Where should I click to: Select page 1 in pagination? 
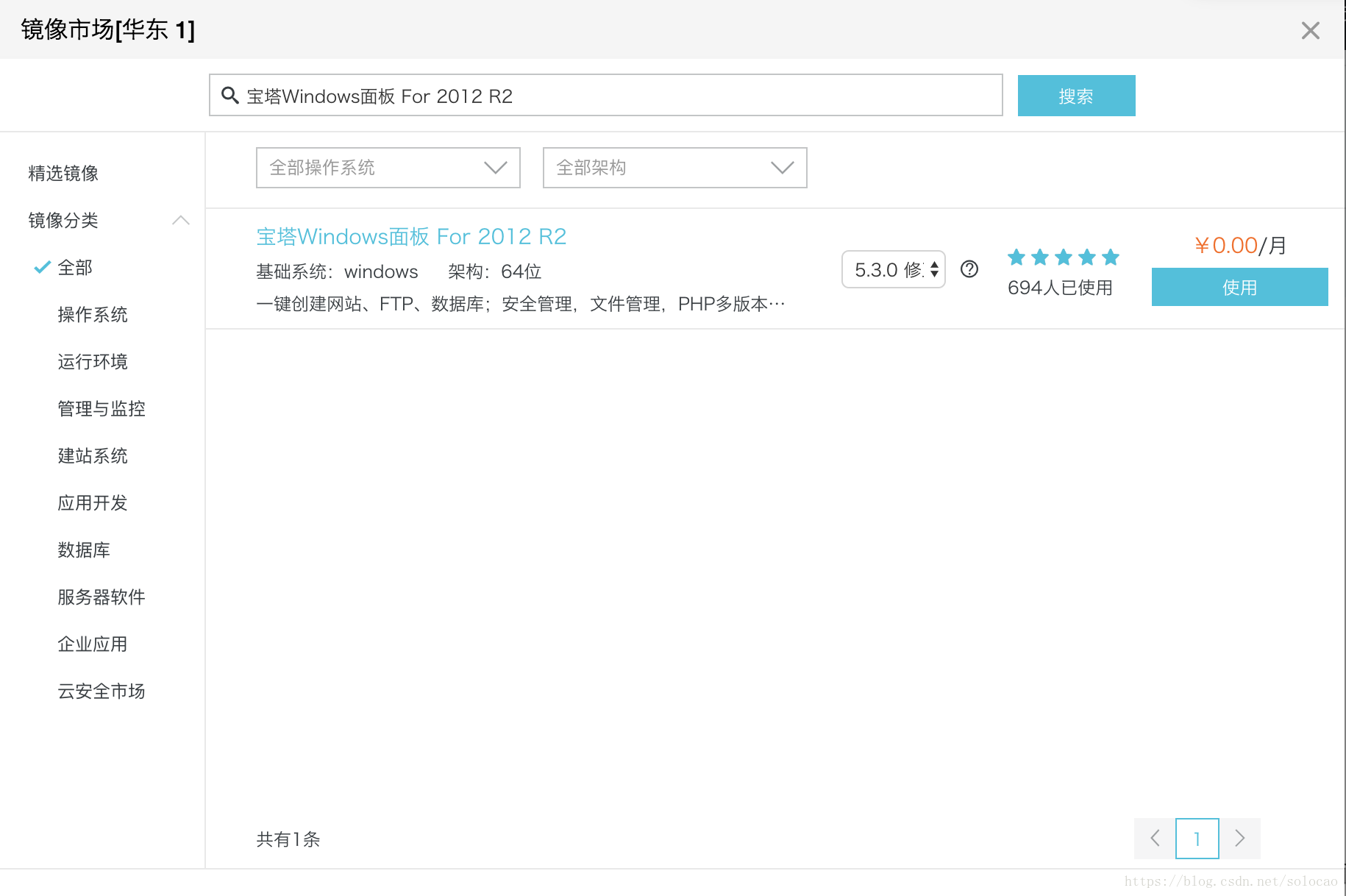[1197, 839]
